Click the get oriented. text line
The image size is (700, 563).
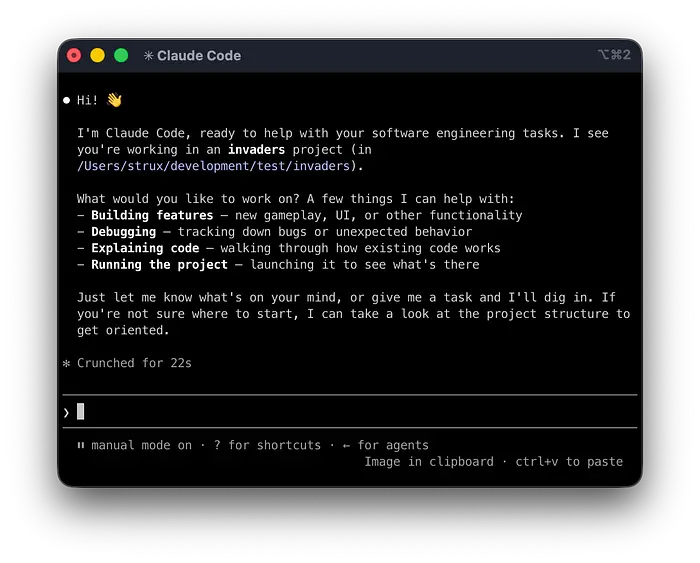click(123, 330)
